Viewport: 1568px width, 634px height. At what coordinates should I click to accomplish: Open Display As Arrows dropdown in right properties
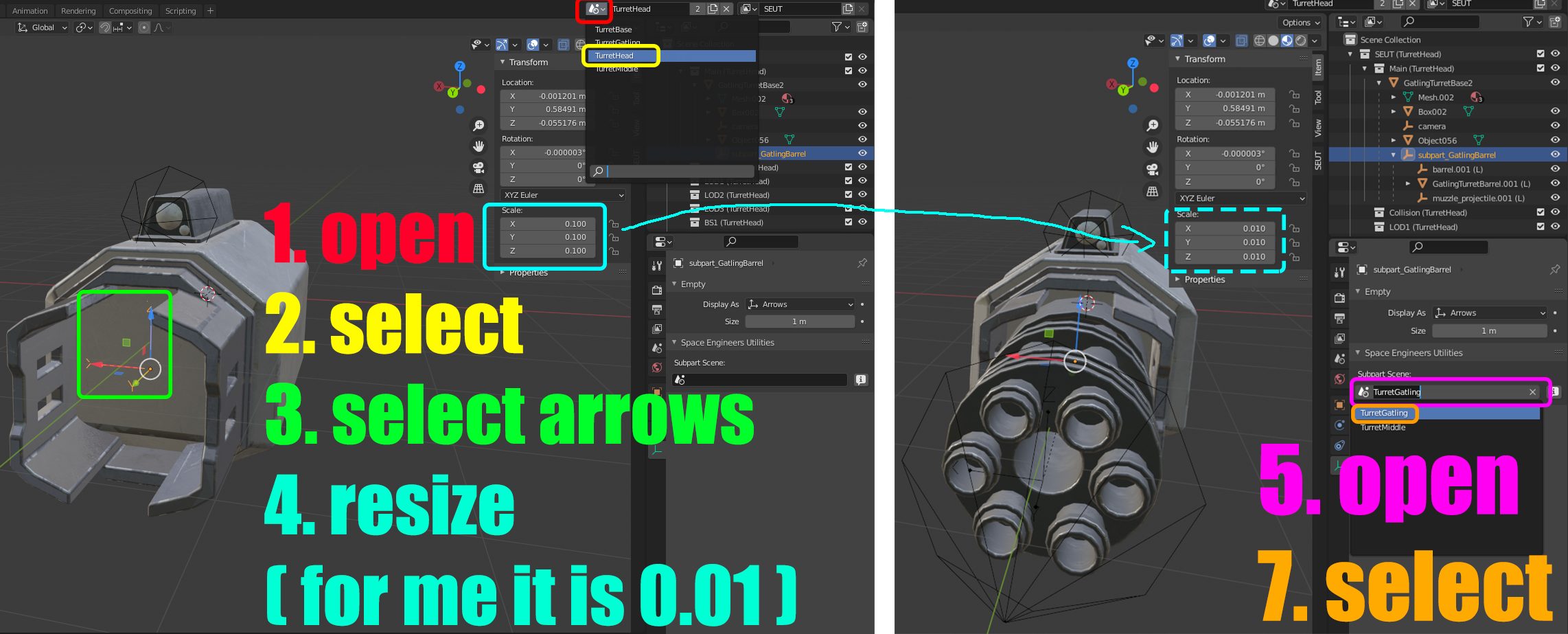point(1490,313)
